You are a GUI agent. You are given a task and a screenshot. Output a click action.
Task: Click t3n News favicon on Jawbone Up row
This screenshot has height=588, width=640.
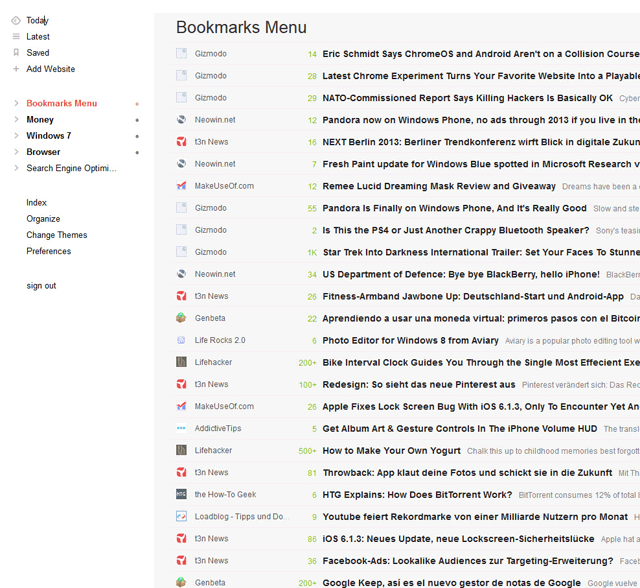[x=181, y=296]
